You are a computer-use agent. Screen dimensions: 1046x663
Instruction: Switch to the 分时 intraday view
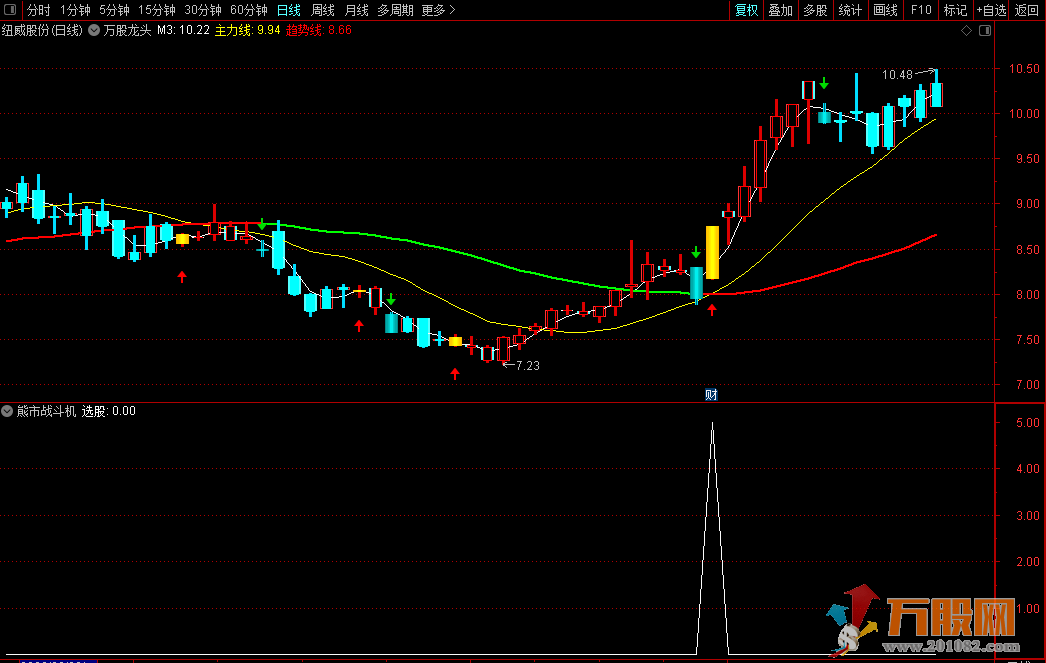tap(39, 10)
